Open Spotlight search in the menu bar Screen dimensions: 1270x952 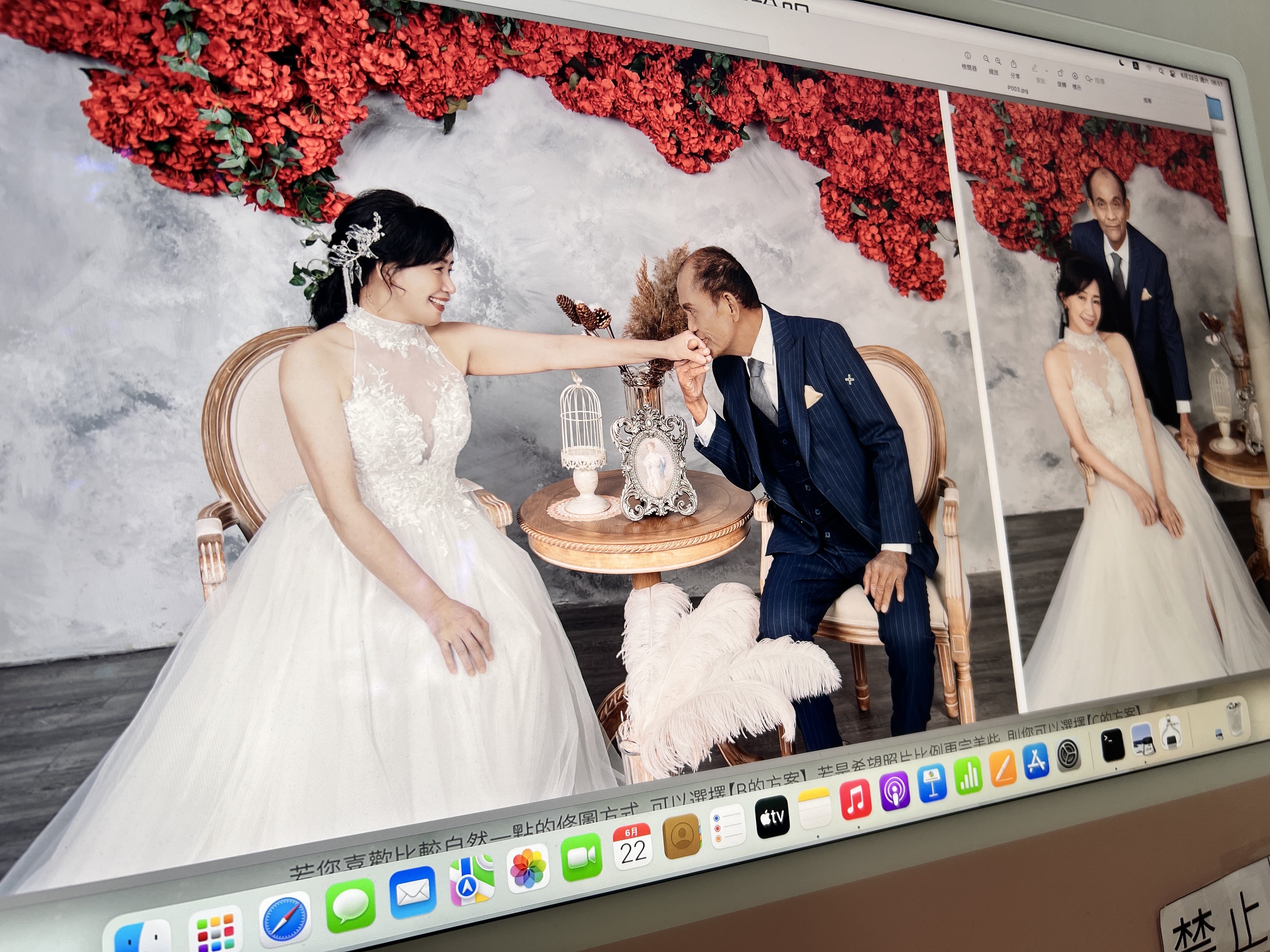[1161, 71]
